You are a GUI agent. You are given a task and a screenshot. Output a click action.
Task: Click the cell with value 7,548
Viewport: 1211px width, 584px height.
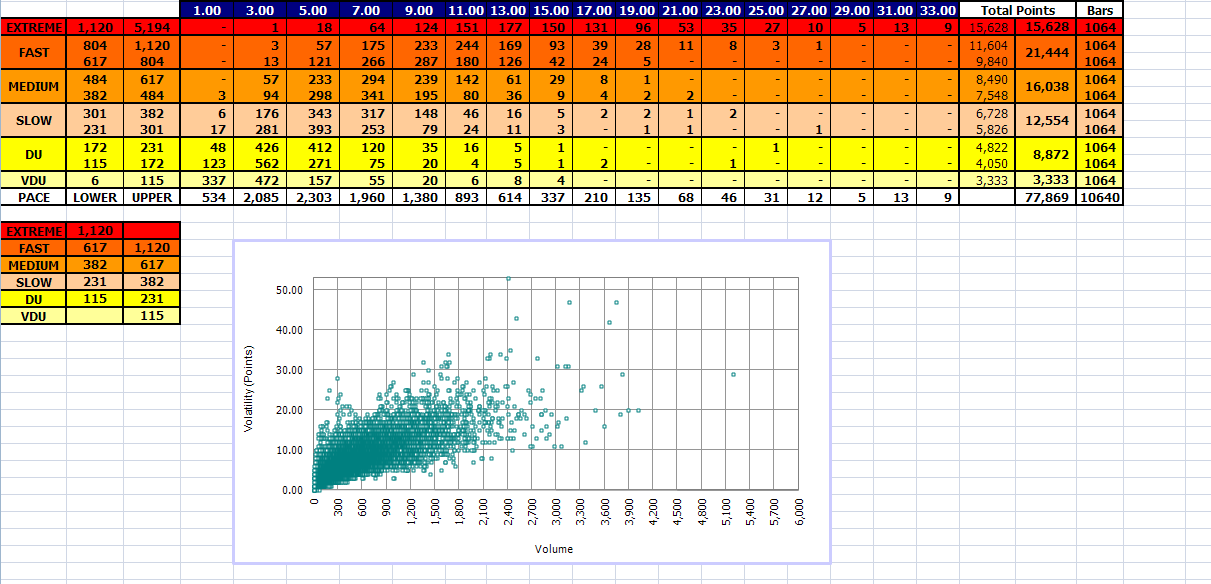[x=987, y=95]
